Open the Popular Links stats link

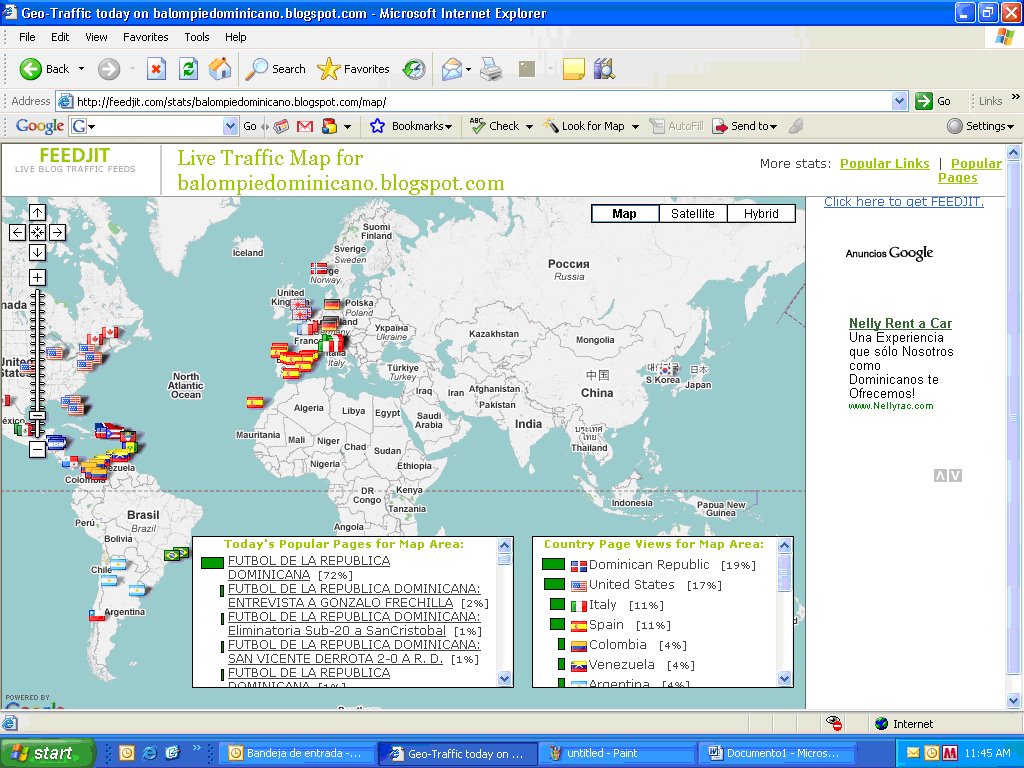point(884,163)
